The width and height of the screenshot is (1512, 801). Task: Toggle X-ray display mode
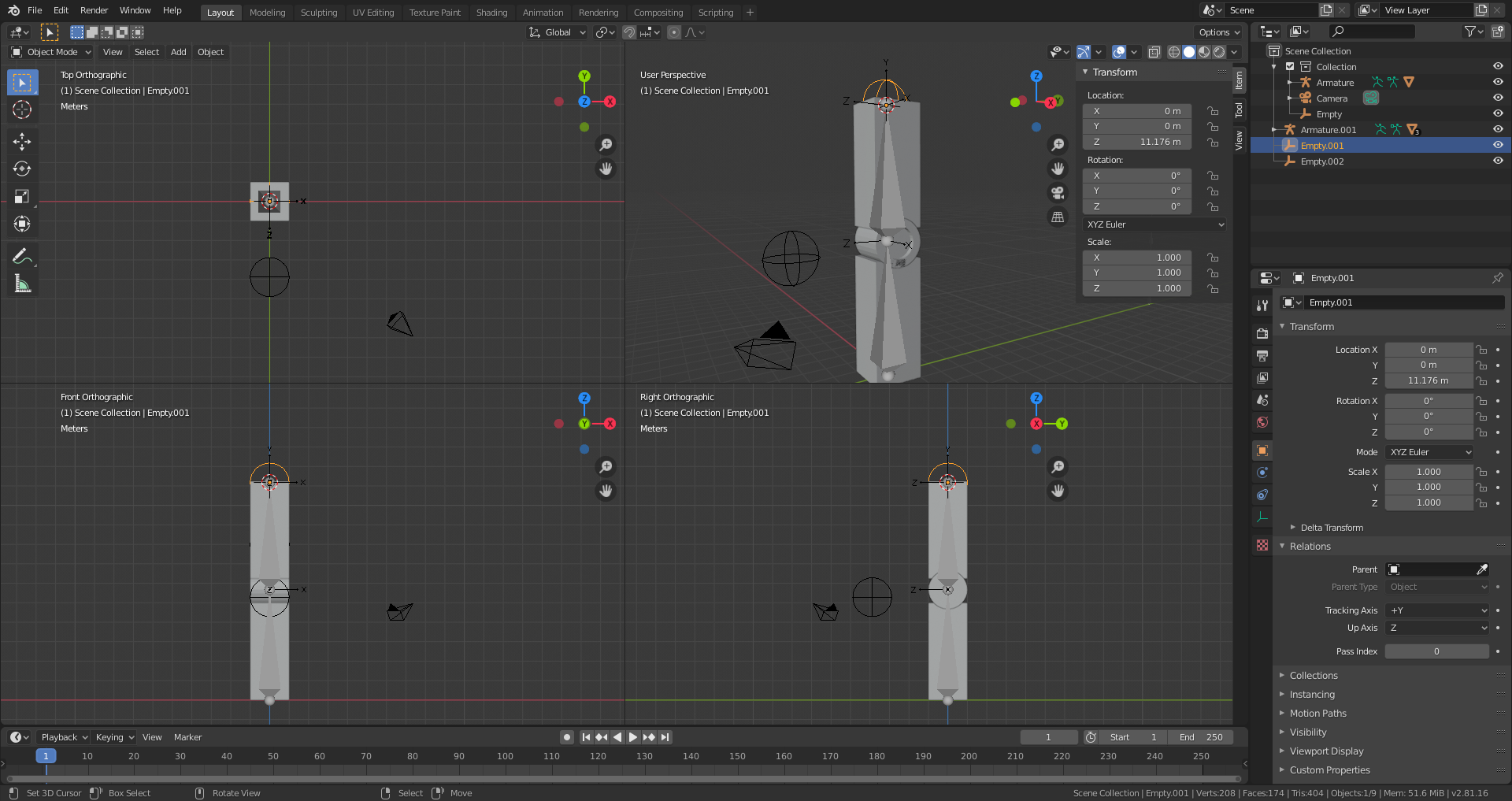pyautogui.click(x=1154, y=52)
